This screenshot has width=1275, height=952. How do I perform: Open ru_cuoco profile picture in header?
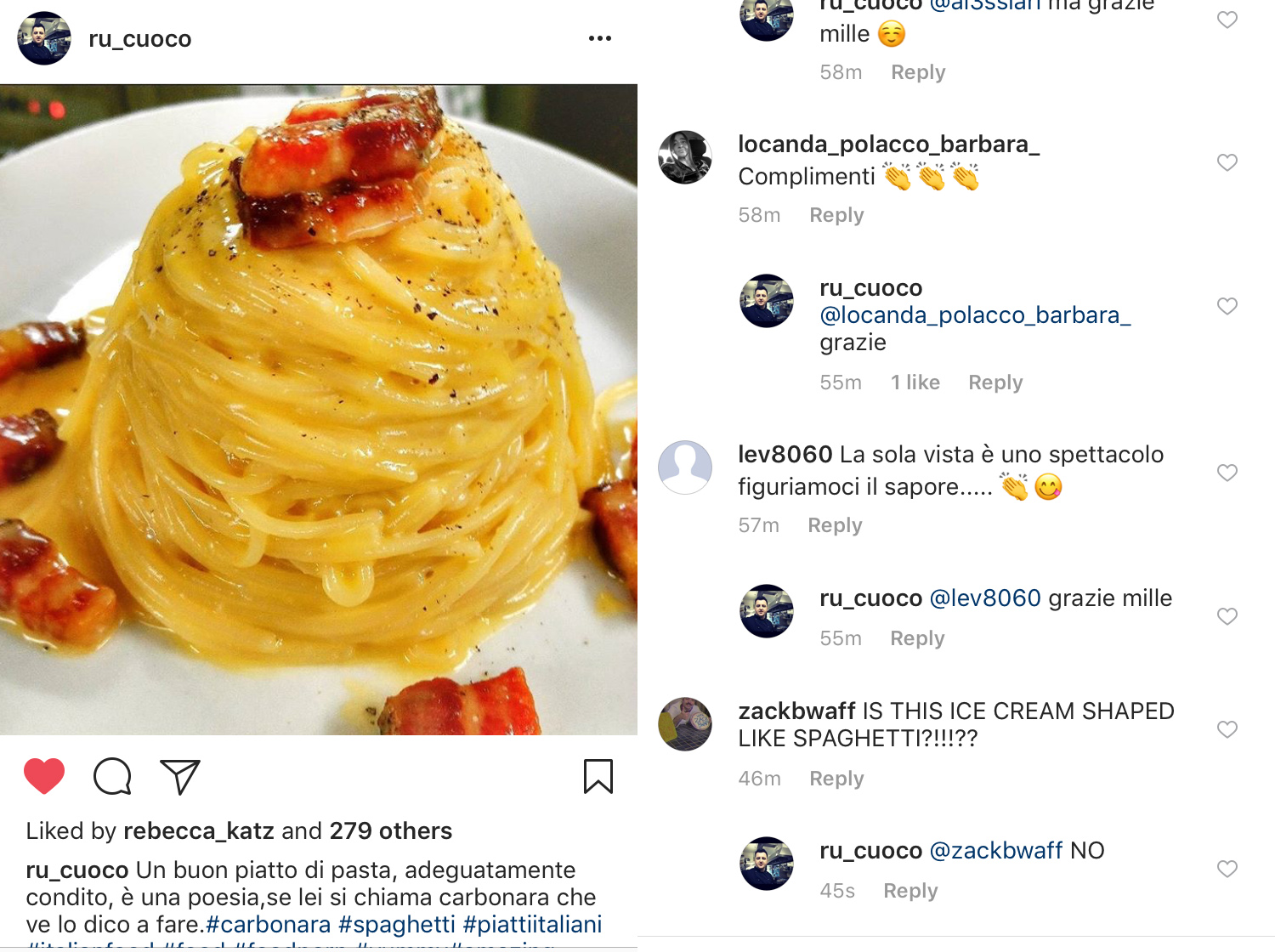44,38
